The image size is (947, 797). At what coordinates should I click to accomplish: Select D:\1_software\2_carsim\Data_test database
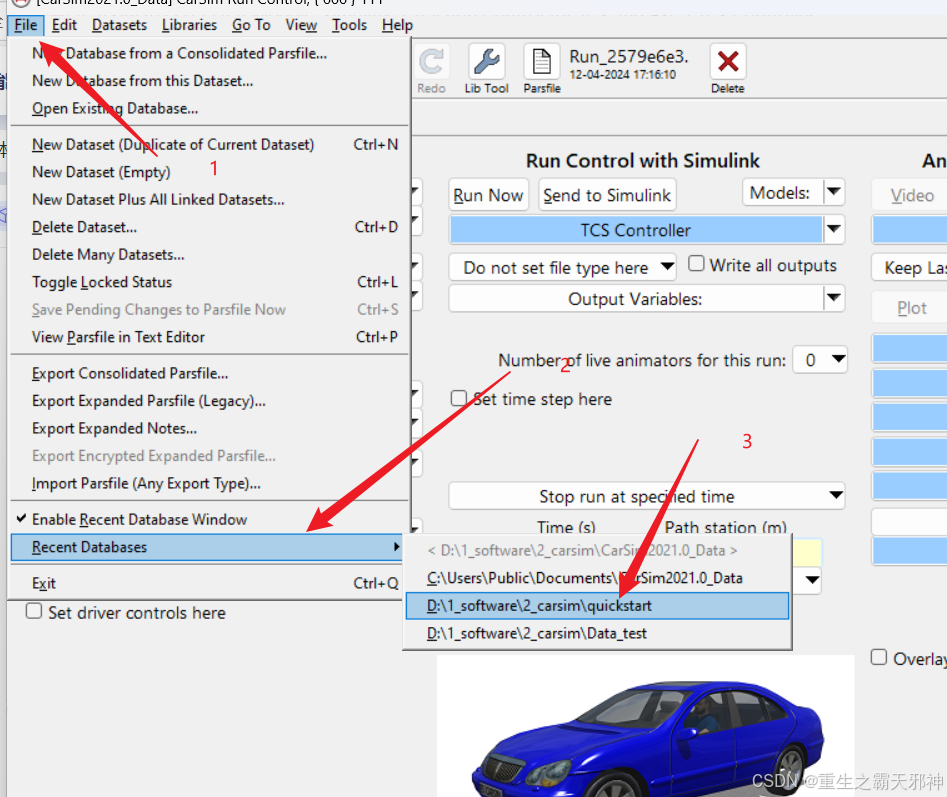pyautogui.click(x=597, y=633)
